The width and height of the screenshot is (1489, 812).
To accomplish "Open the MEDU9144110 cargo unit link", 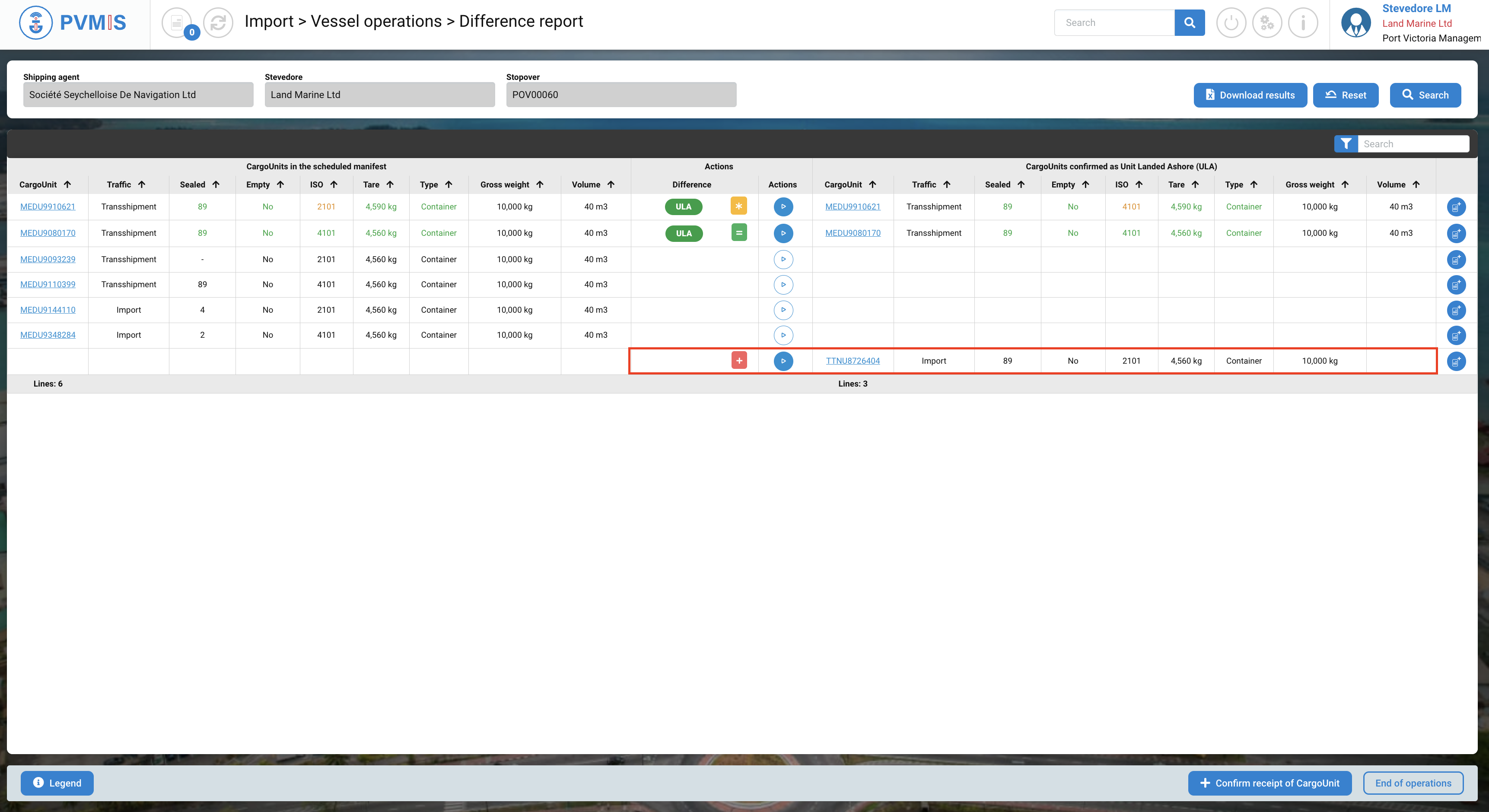I will coord(48,310).
